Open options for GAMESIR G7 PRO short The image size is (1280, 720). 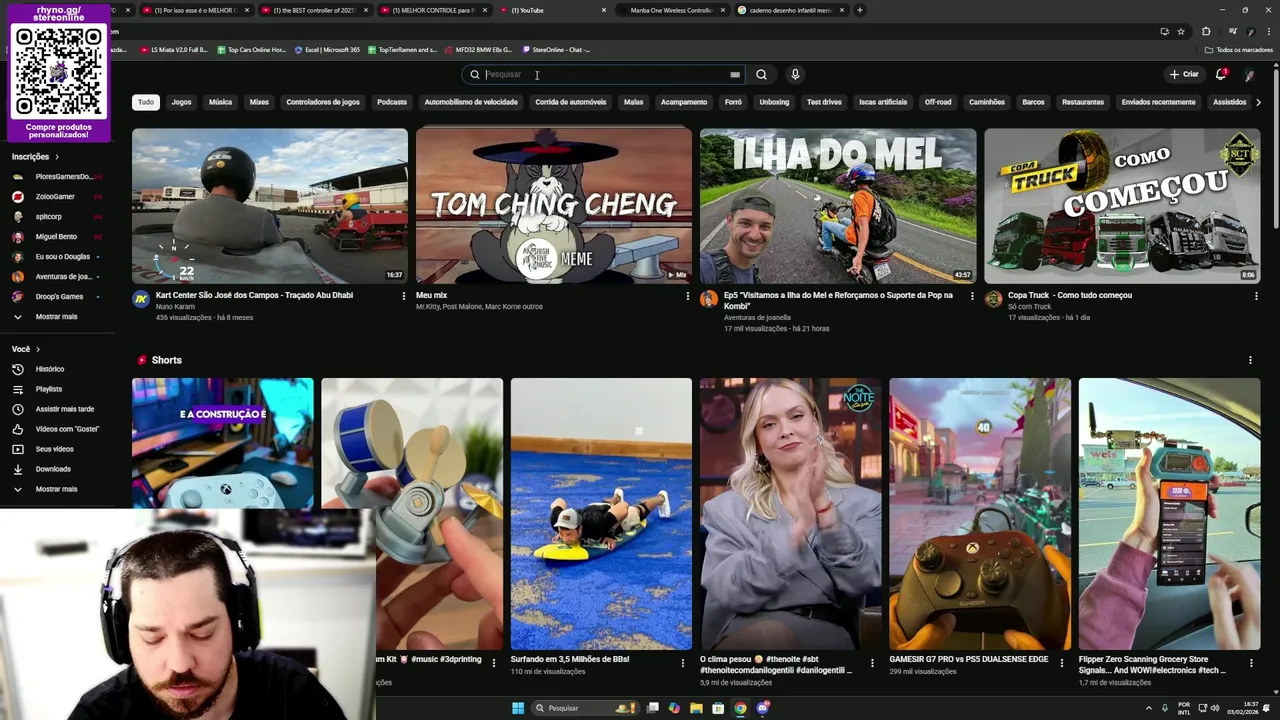[1062, 662]
